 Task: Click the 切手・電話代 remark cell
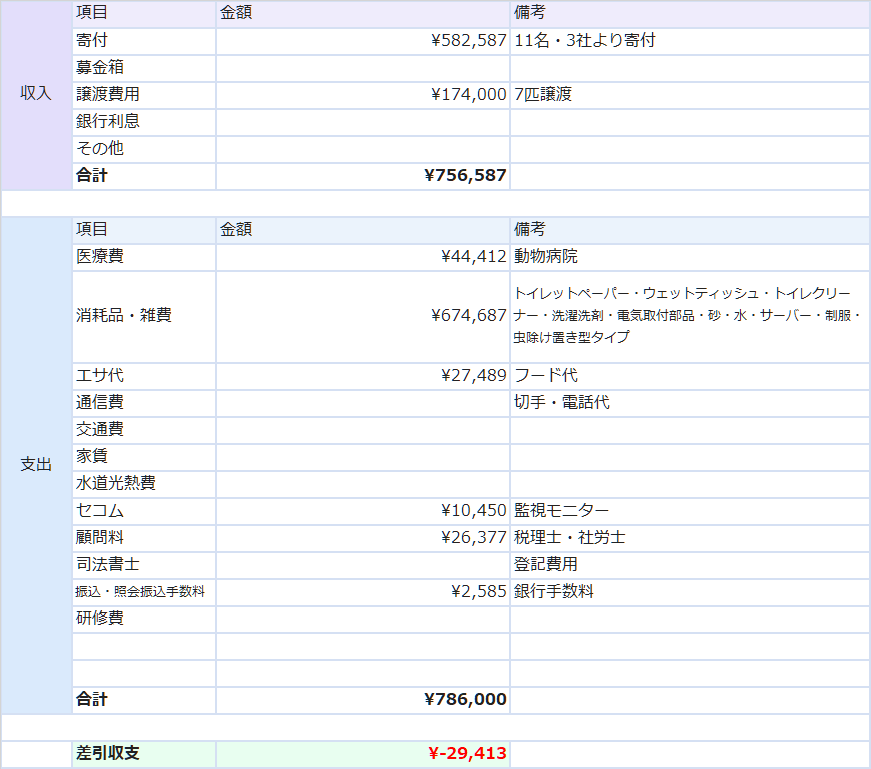pos(689,403)
